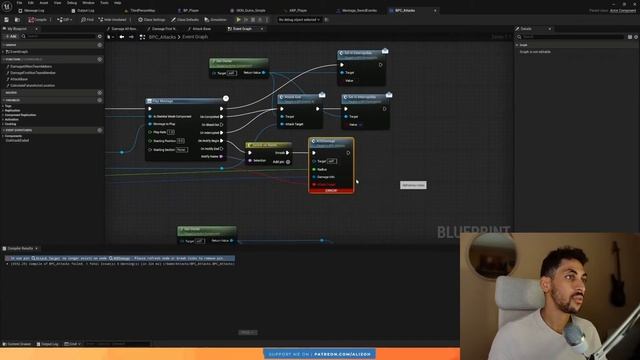Open My Blueprint view options gear
The width and height of the screenshot is (640, 360).
(x=100, y=36)
